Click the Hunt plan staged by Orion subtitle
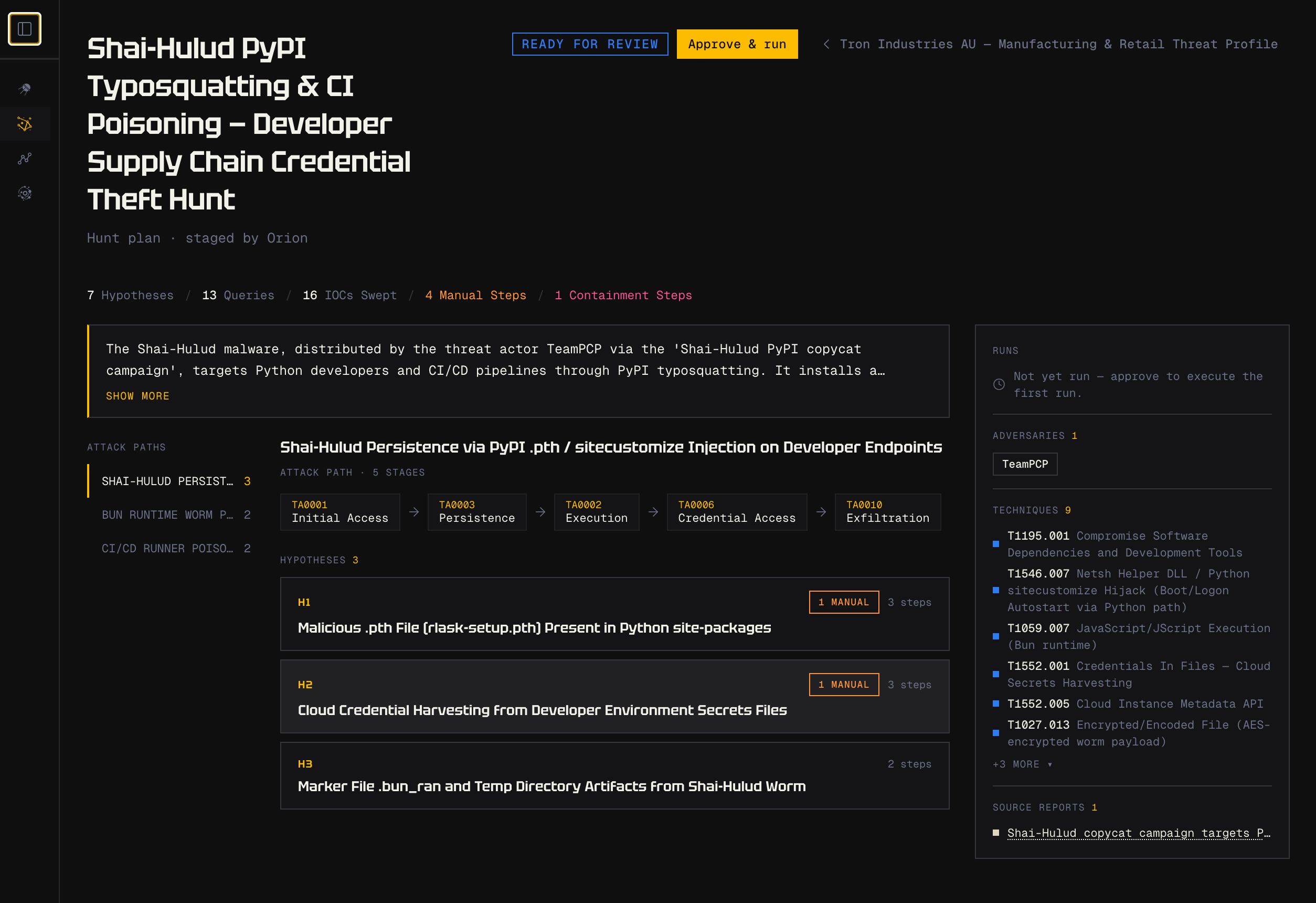This screenshot has width=1316, height=903. [x=197, y=238]
